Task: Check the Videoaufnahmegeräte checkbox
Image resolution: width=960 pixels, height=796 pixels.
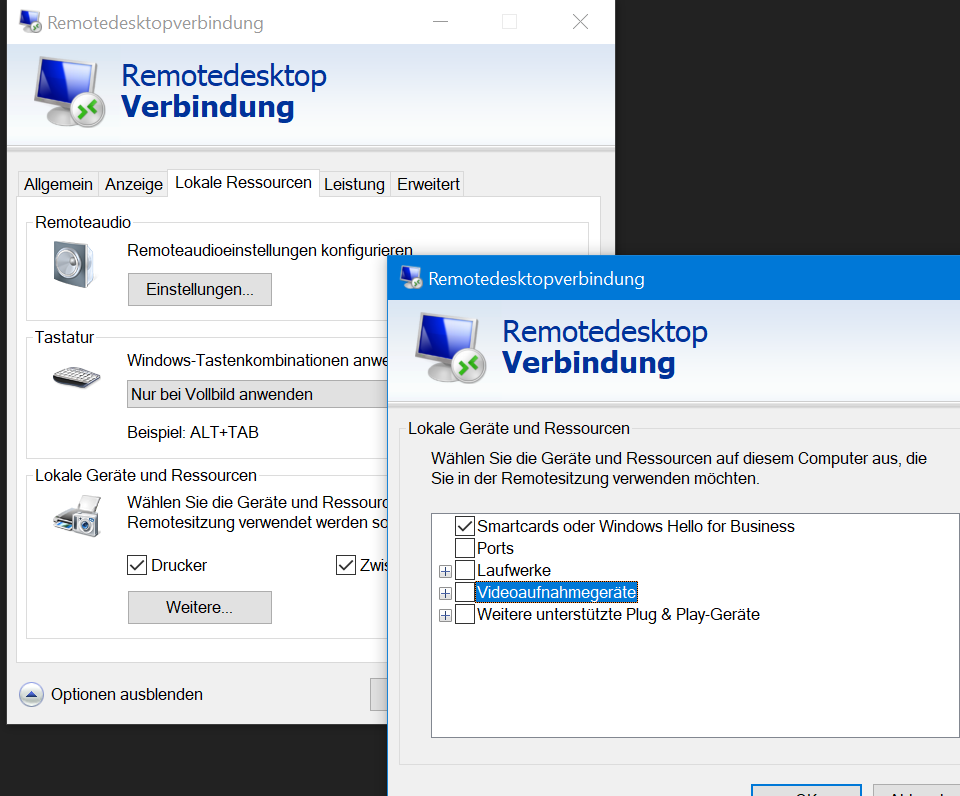Action: pos(465,592)
